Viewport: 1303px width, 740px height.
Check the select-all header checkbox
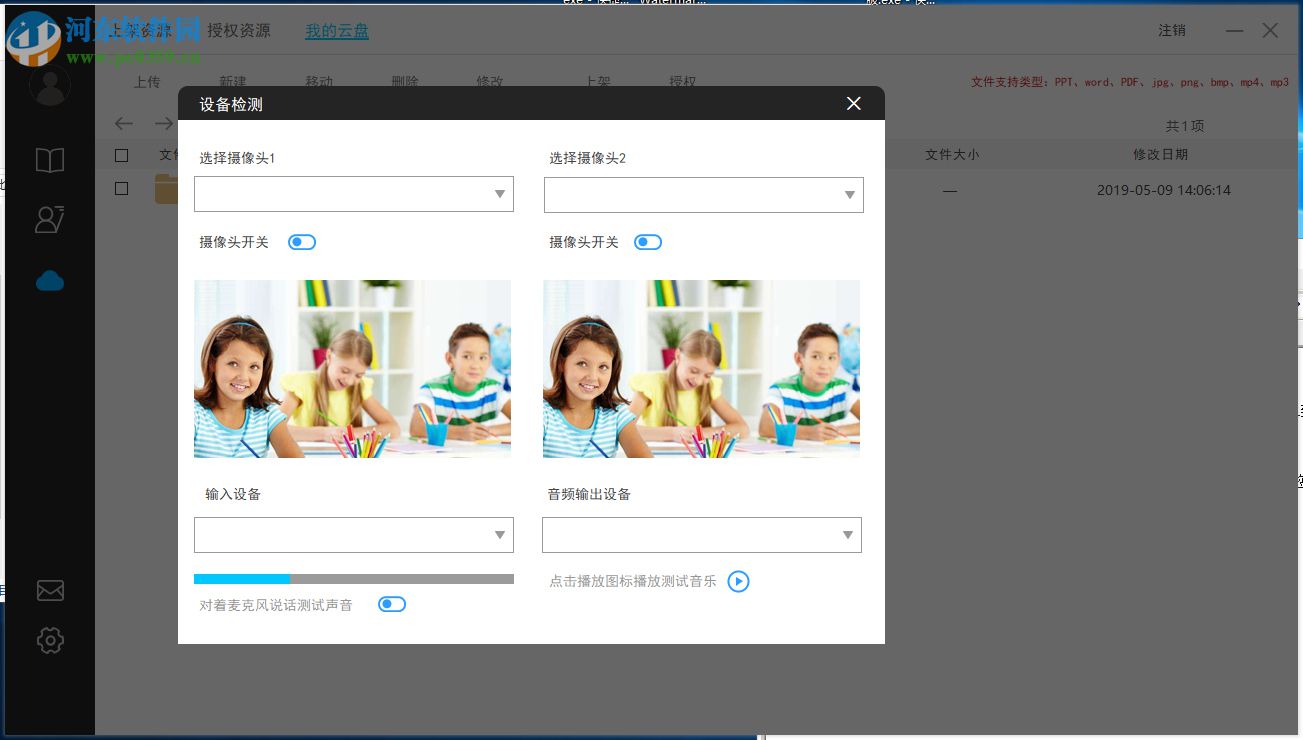(122, 155)
